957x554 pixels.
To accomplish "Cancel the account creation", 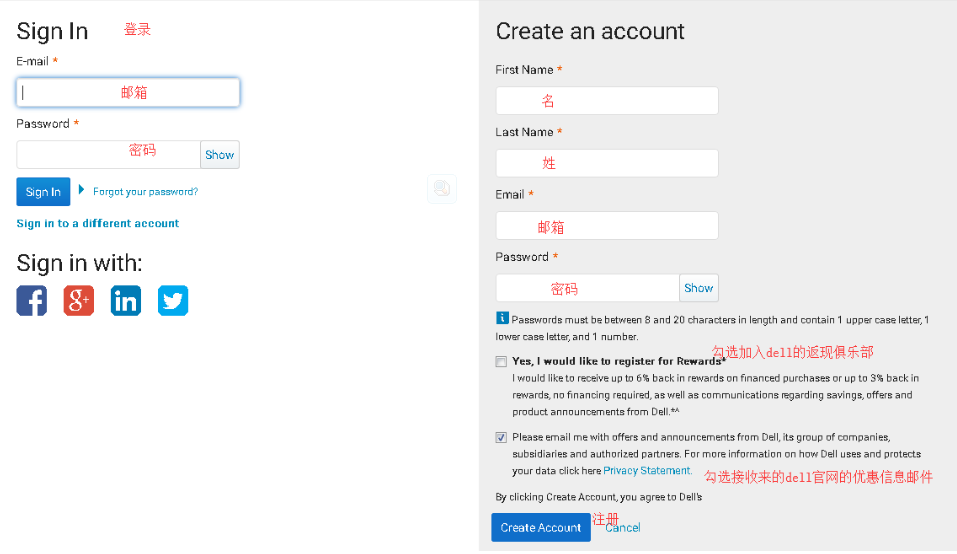I will [623, 528].
